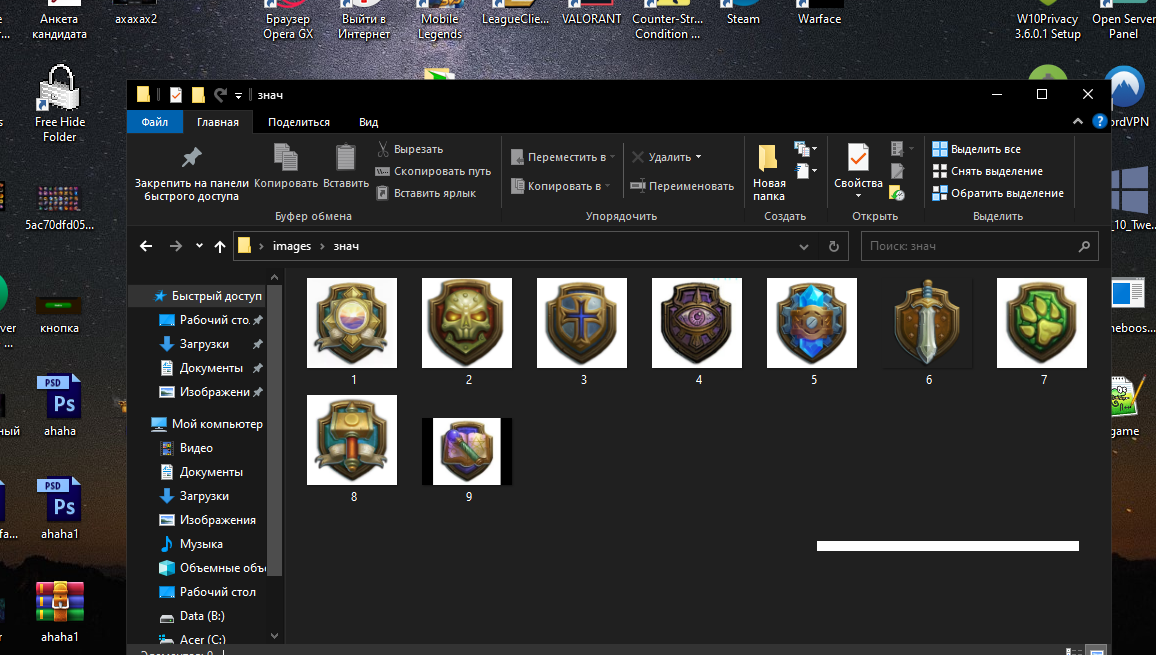Go up one folder level arrow
This screenshot has width=1156, height=655.
[x=220, y=246]
